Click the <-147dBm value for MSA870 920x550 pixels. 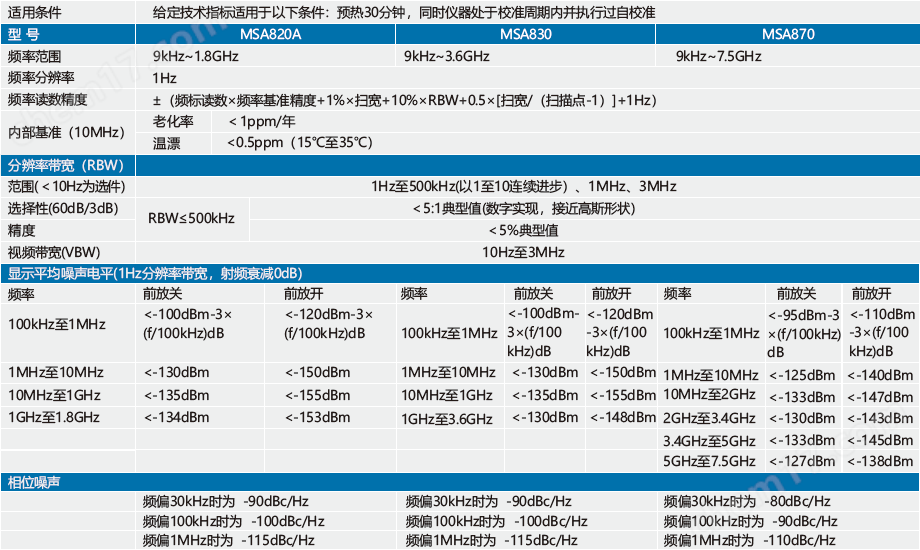[880, 397]
